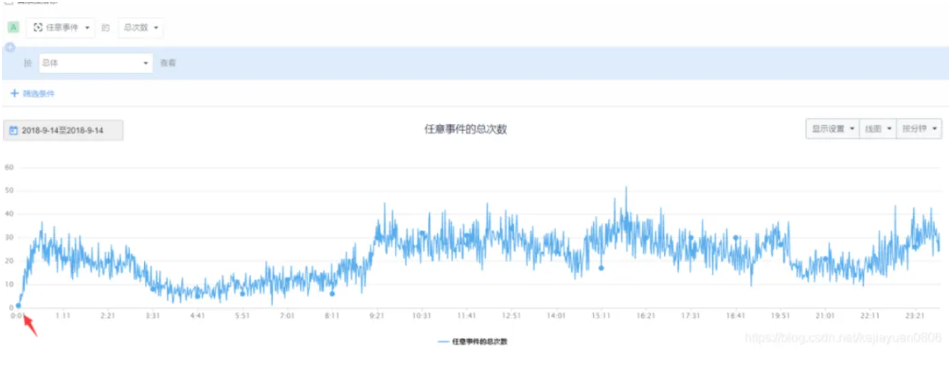Image resolution: width=949 pixels, height=385 pixels.
Task: Click the 查看 view text after group-by
Action: point(168,63)
